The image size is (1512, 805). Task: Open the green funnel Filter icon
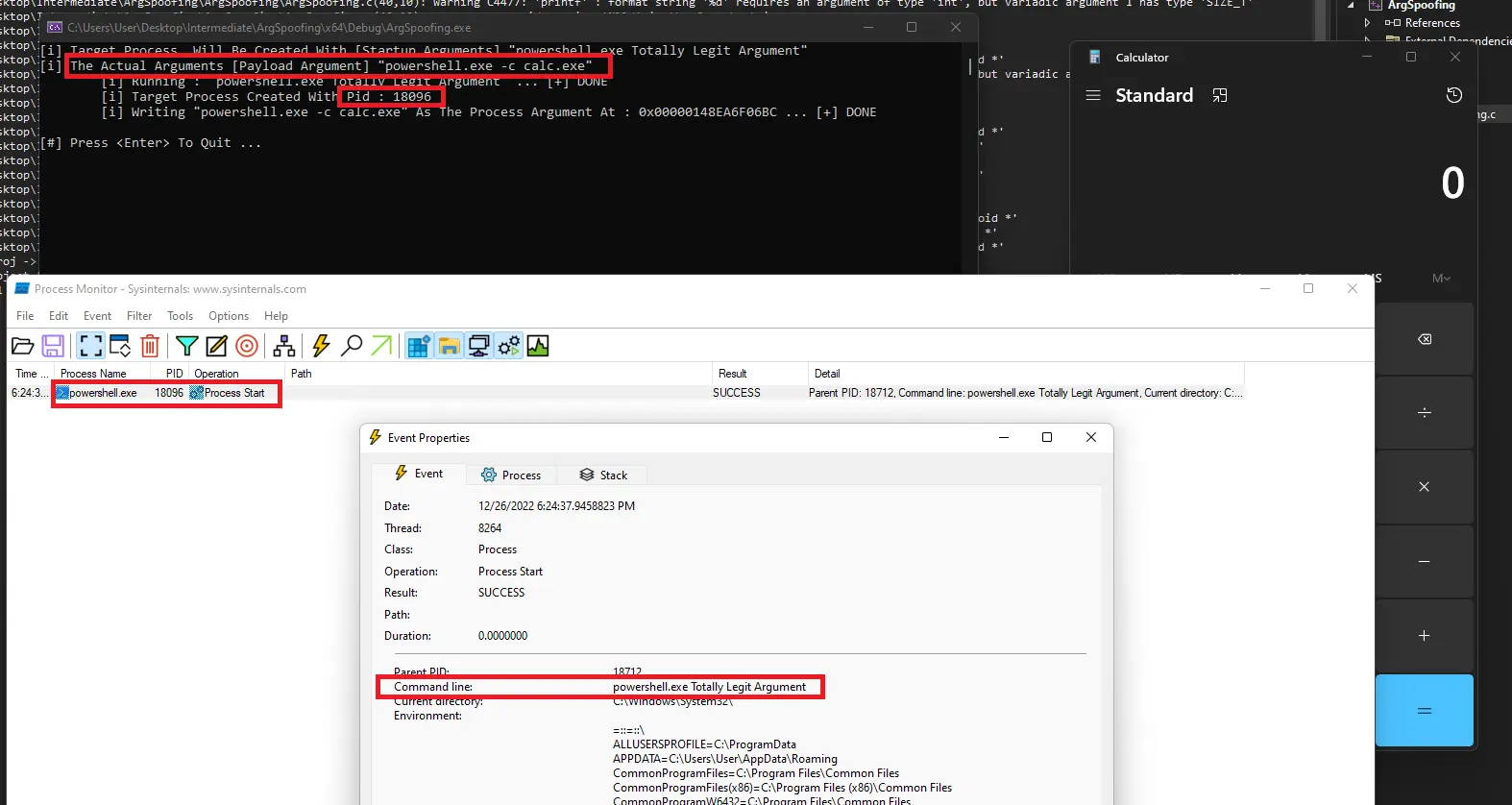tap(187, 346)
